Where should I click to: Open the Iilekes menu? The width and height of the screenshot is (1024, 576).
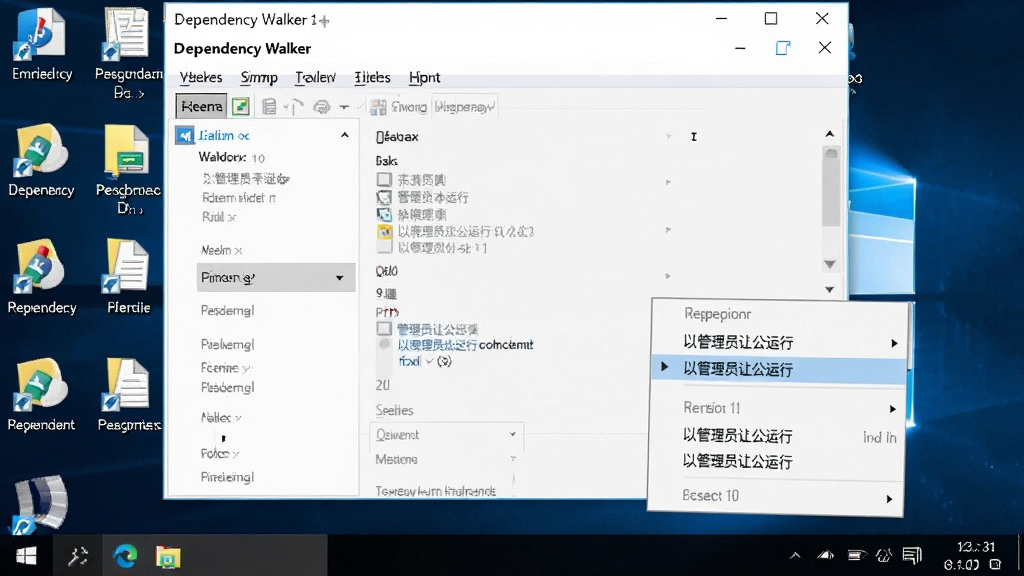(x=372, y=78)
